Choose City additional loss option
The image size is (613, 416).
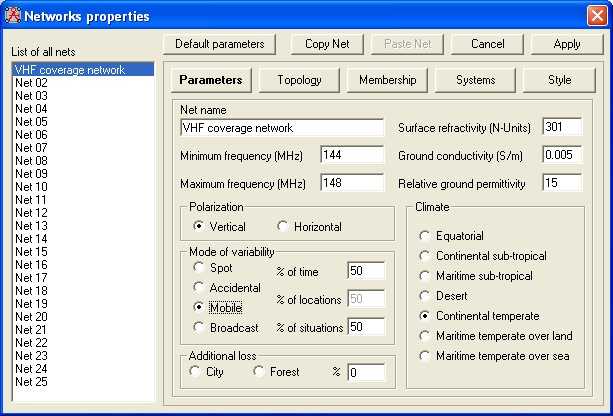pyautogui.click(x=195, y=372)
